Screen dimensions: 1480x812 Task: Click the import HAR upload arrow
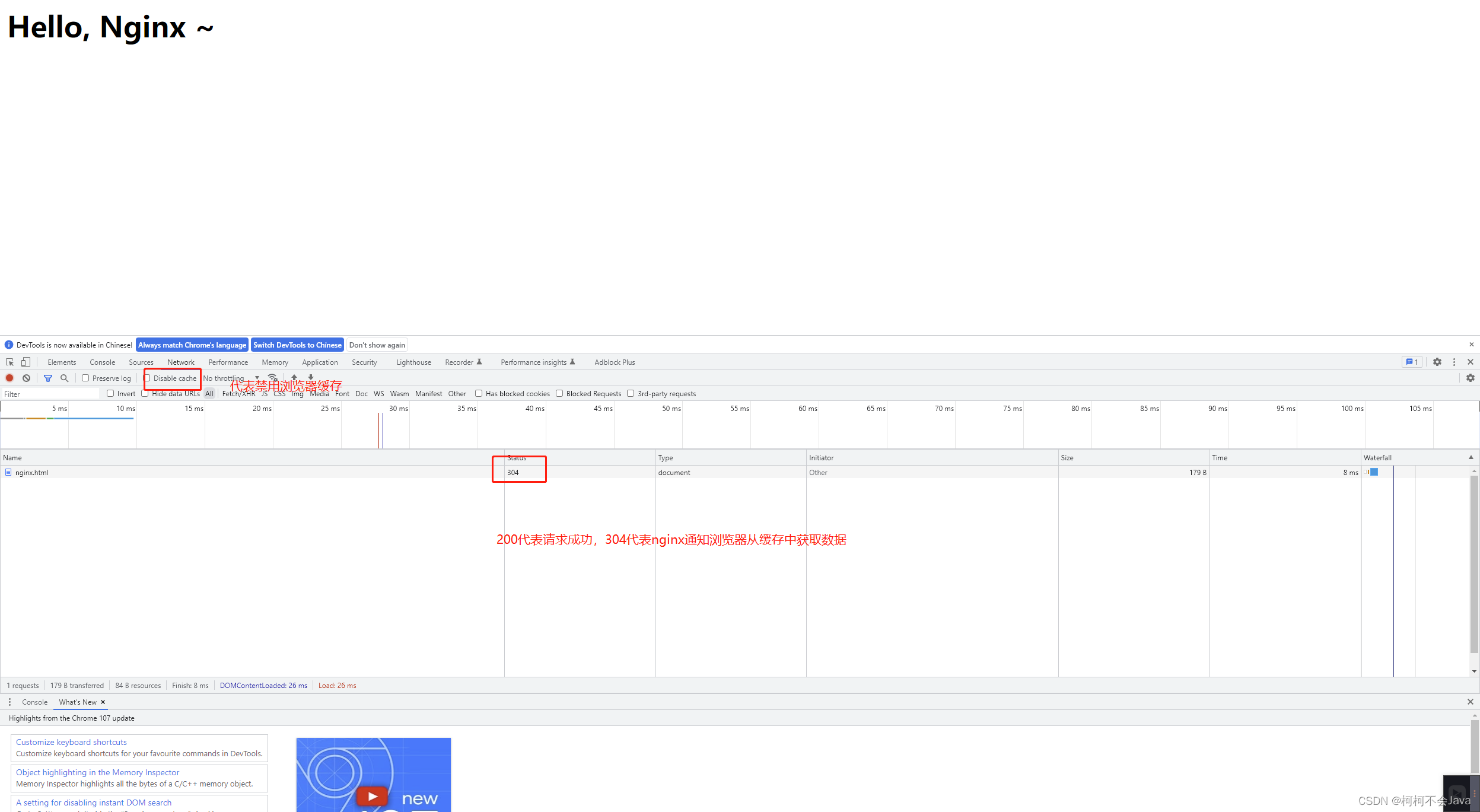(x=294, y=377)
